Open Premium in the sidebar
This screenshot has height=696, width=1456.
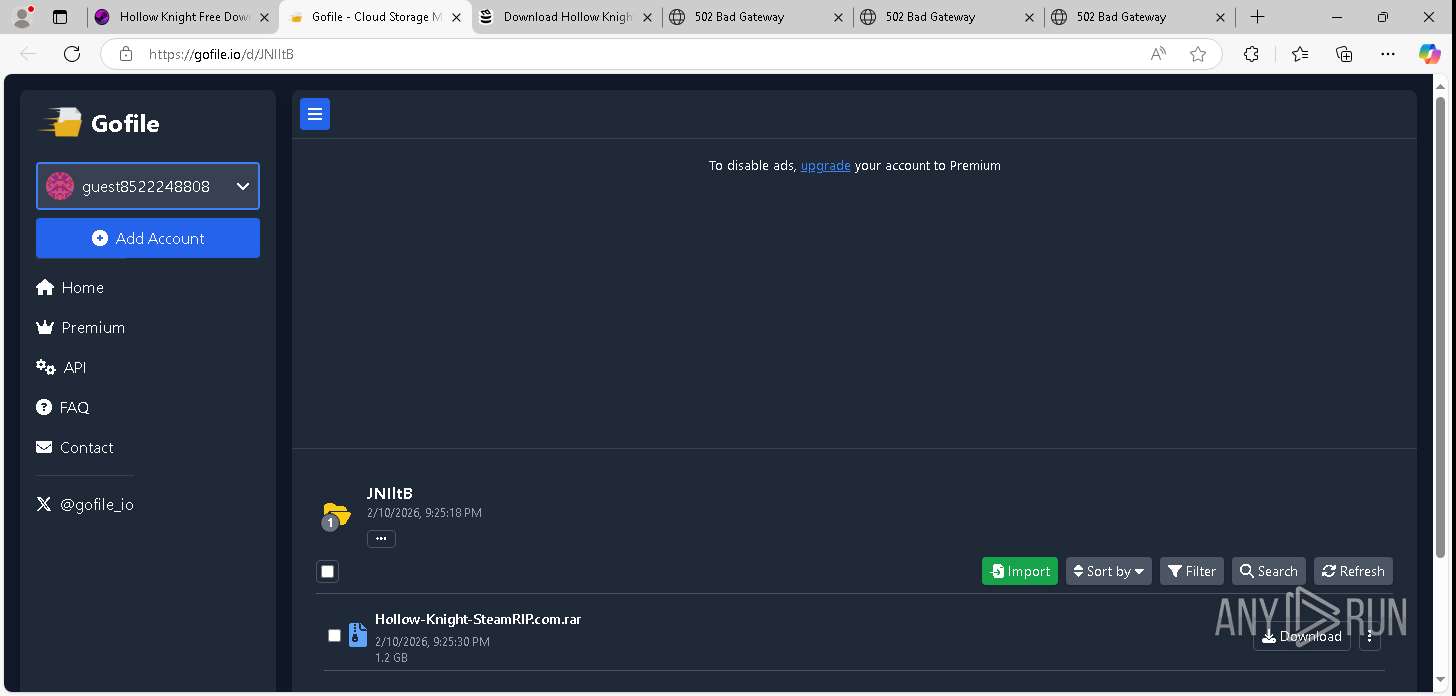80,327
